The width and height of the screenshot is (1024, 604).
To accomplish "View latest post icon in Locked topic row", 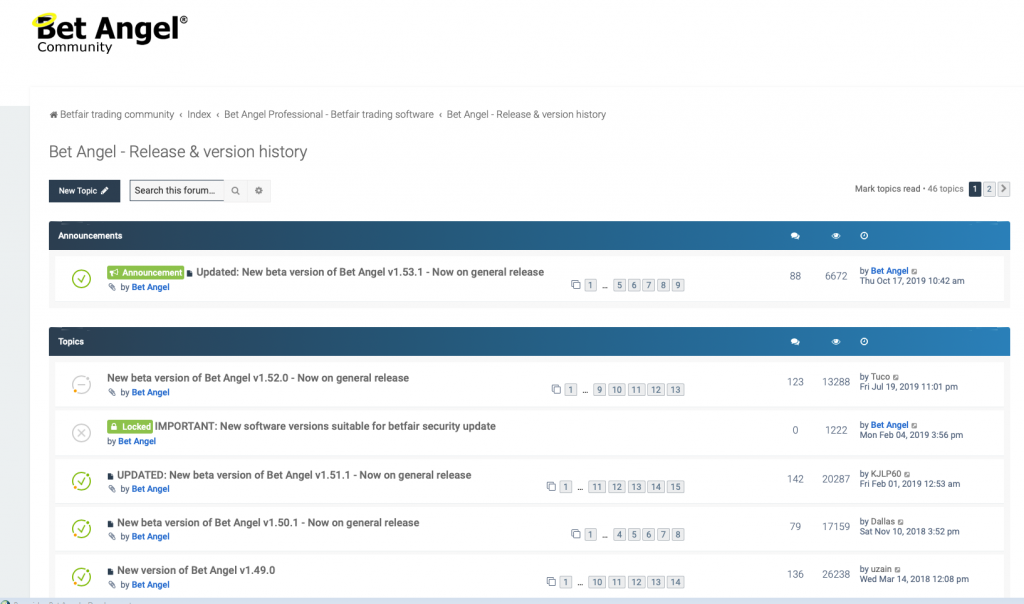I will click(914, 426).
